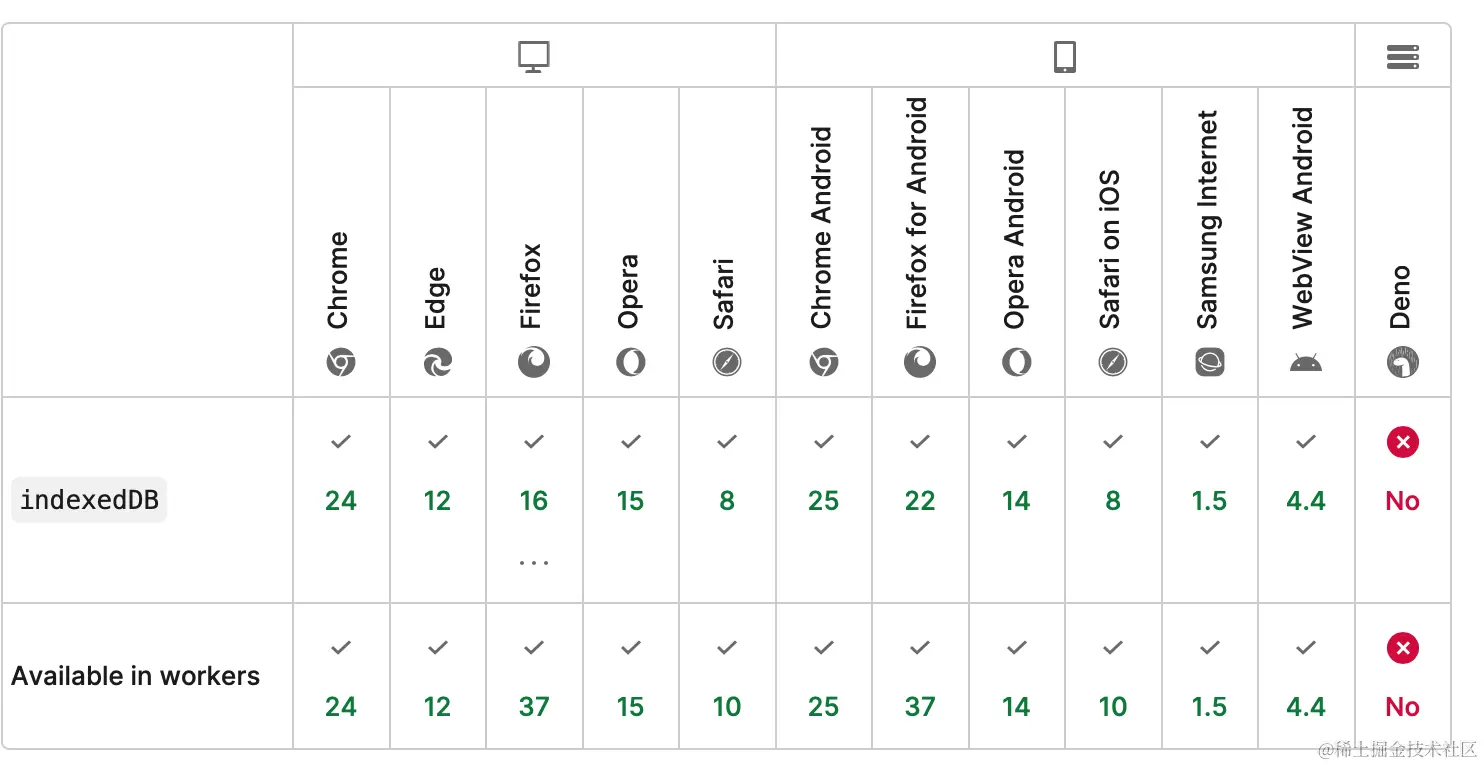
Task: Click the indexedDB code label
Action: [x=89, y=500]
